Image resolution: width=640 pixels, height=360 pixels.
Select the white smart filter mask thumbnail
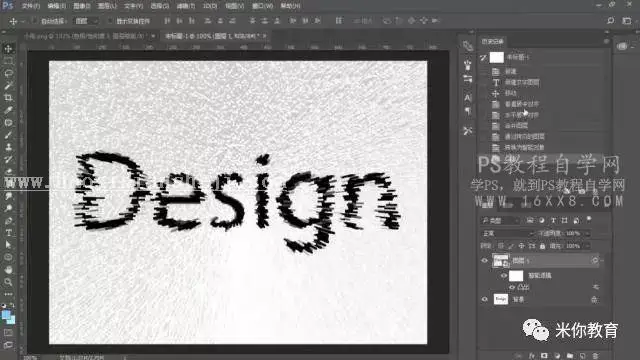click(516, 276)
